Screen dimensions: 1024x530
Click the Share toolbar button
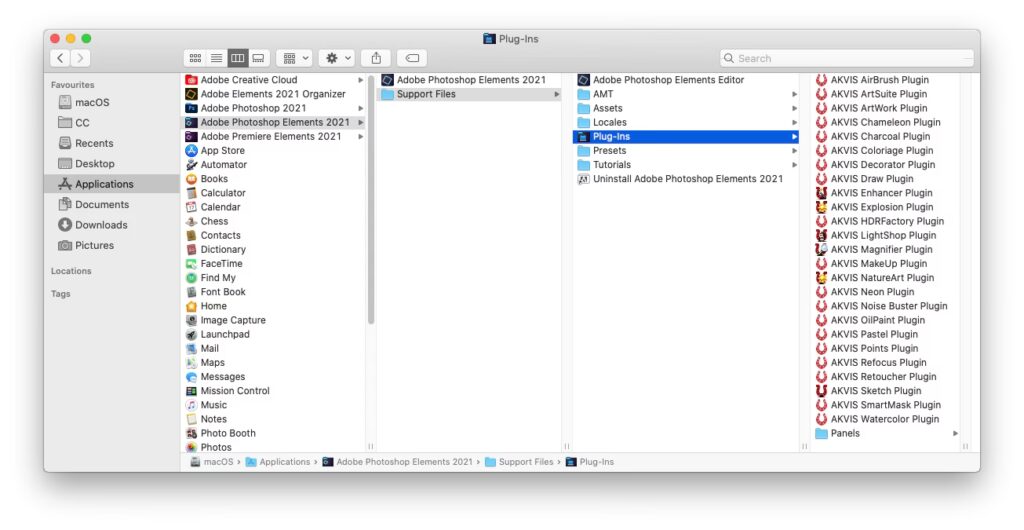[376, 58]
